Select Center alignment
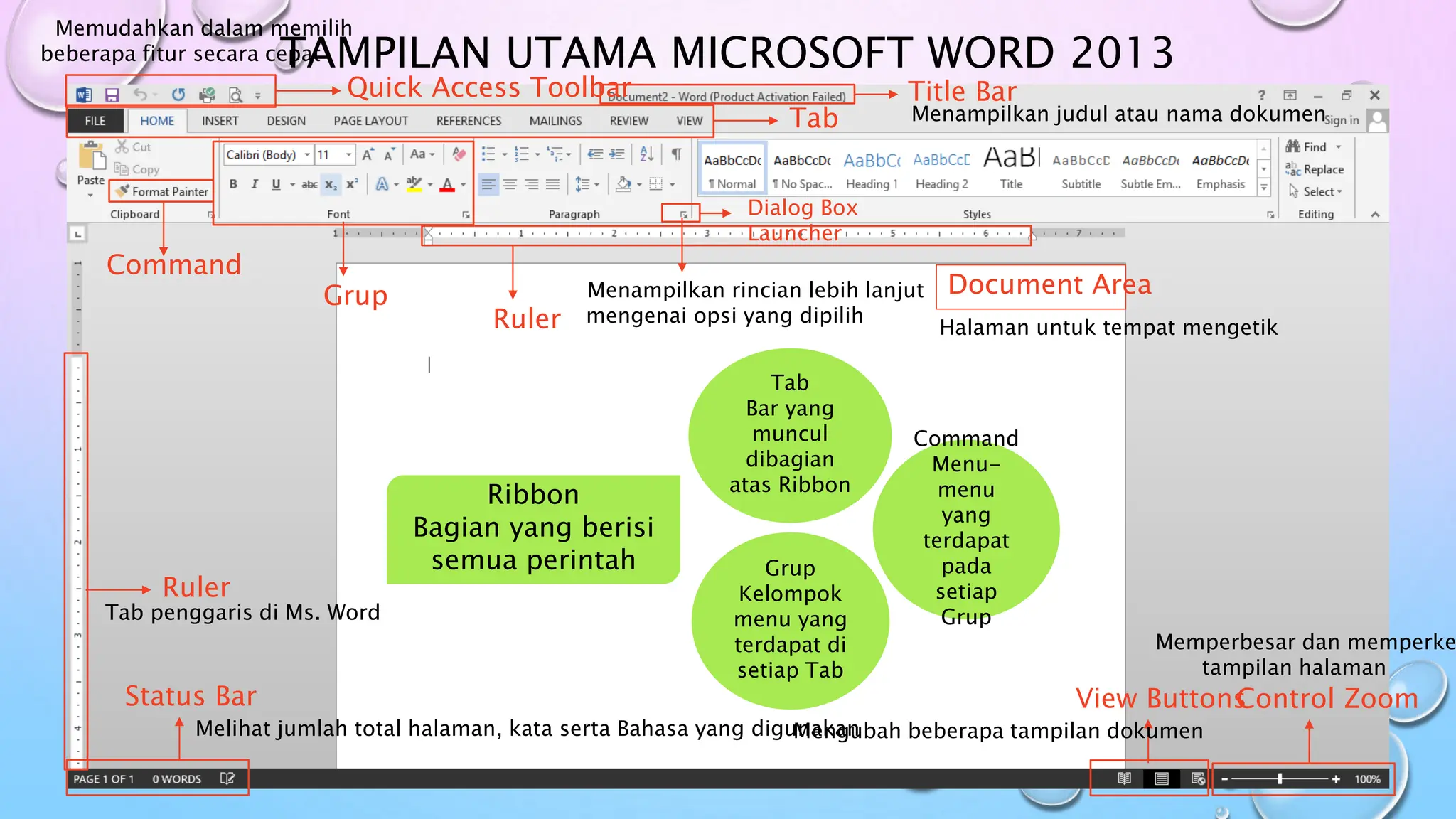 coord(510,185)
